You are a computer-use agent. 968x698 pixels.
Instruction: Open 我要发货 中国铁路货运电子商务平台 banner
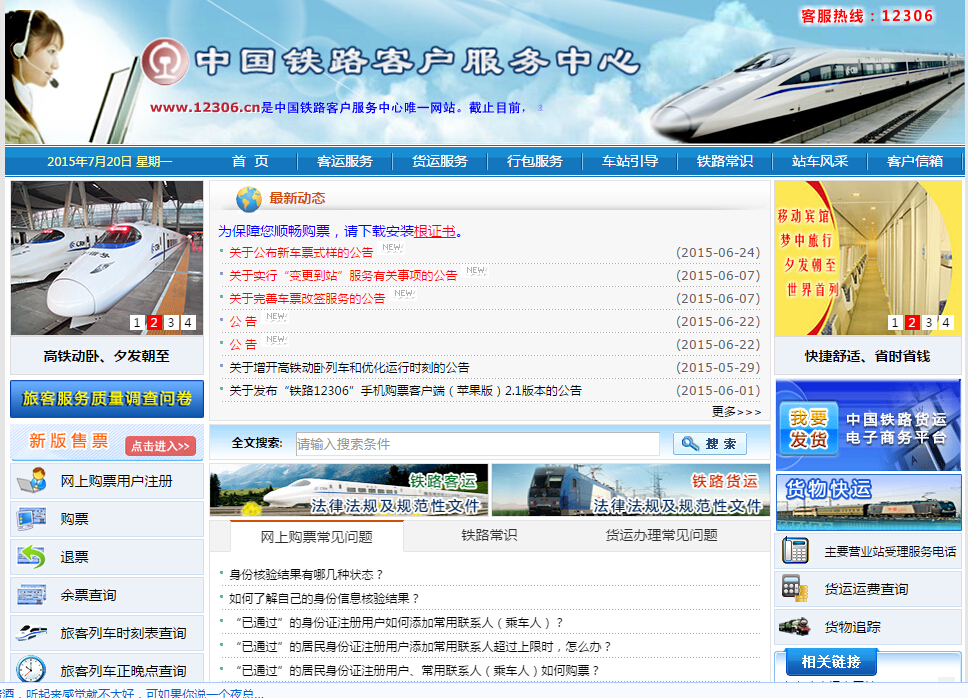coord(868,425)
